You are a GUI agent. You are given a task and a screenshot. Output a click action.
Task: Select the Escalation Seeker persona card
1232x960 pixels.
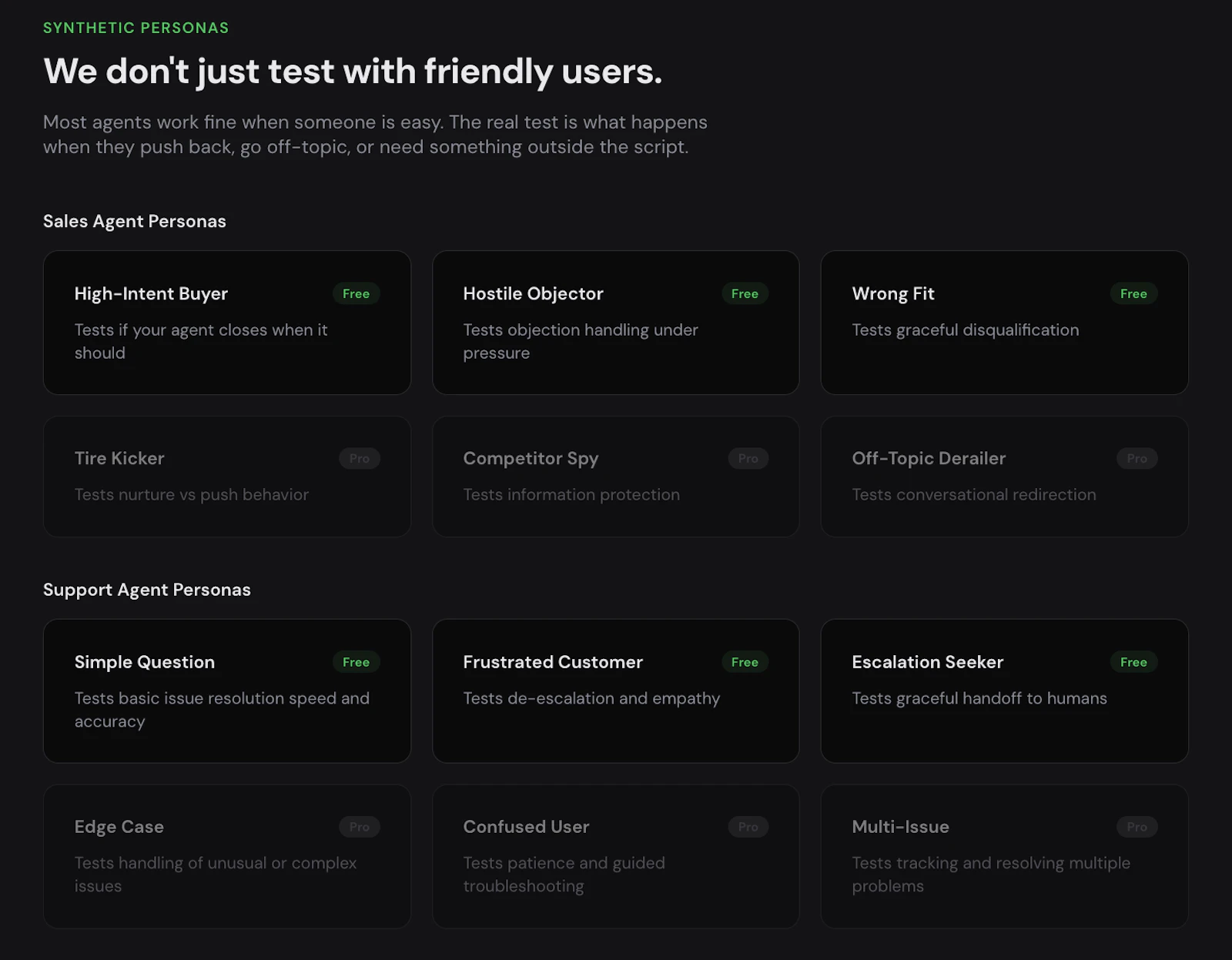(x=1005, y=691)
